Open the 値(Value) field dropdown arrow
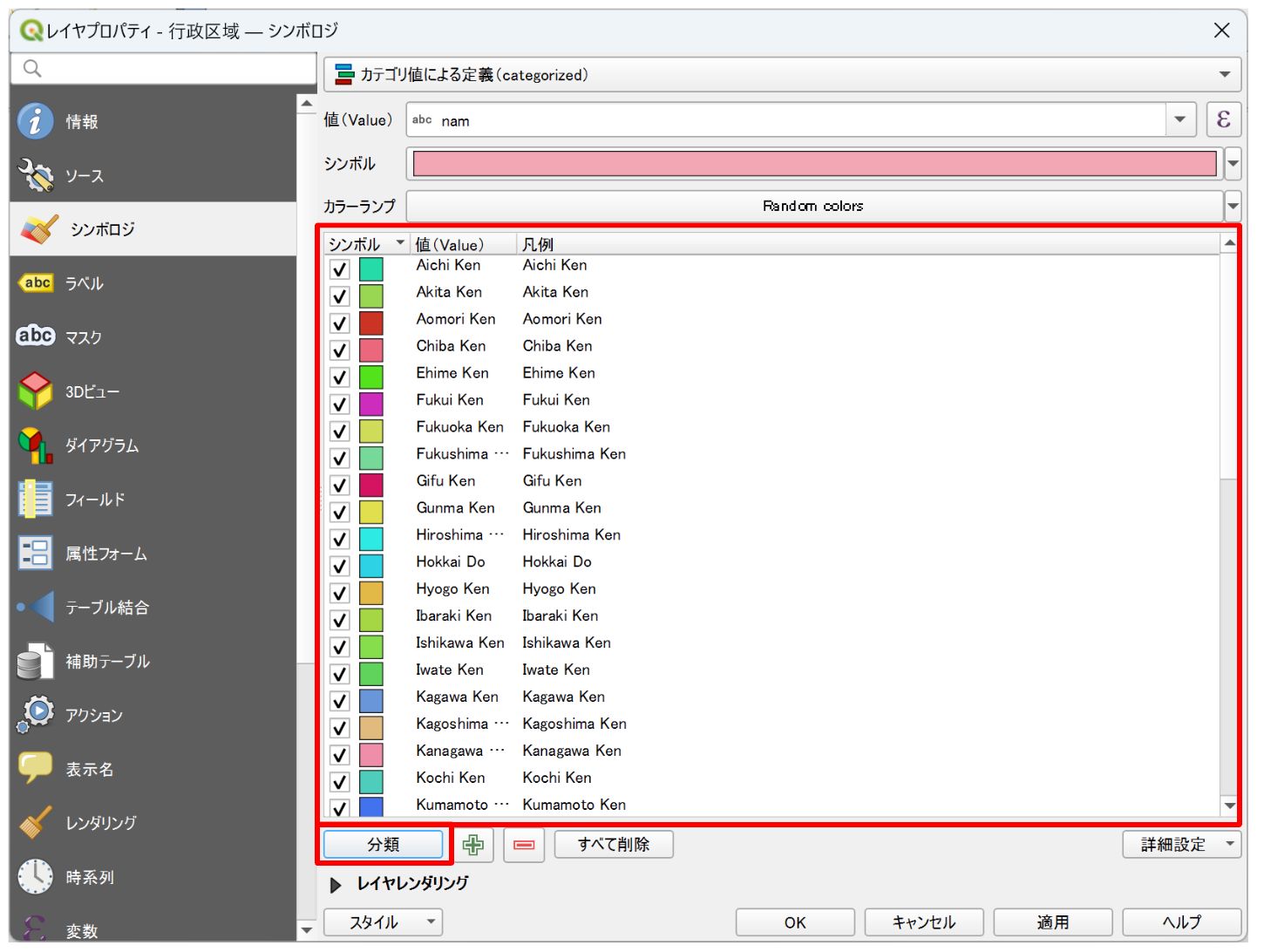This screenshot has height=952, width=1264. (1179, 119)
